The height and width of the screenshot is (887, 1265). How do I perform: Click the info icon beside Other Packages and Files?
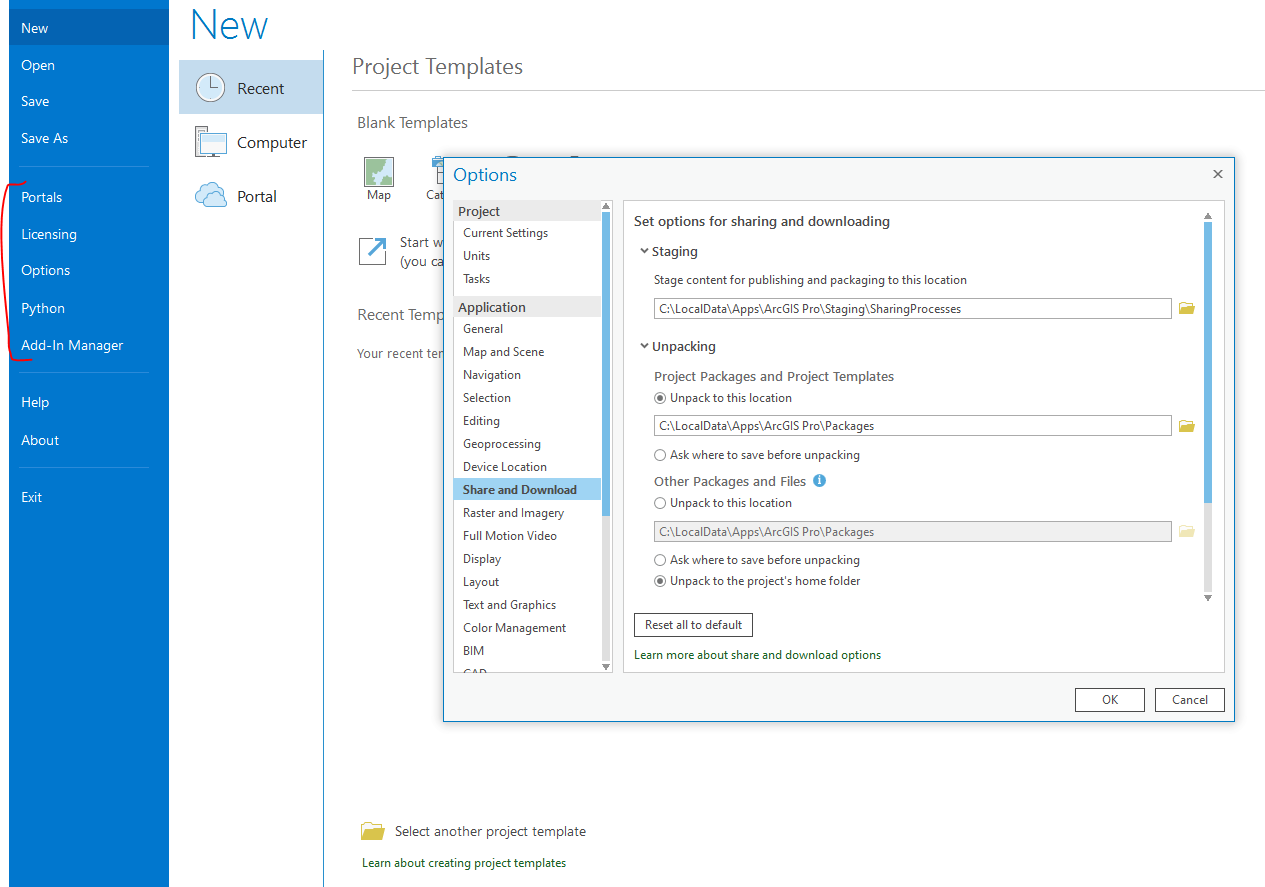pyautogui.click(x=819, y=481)
